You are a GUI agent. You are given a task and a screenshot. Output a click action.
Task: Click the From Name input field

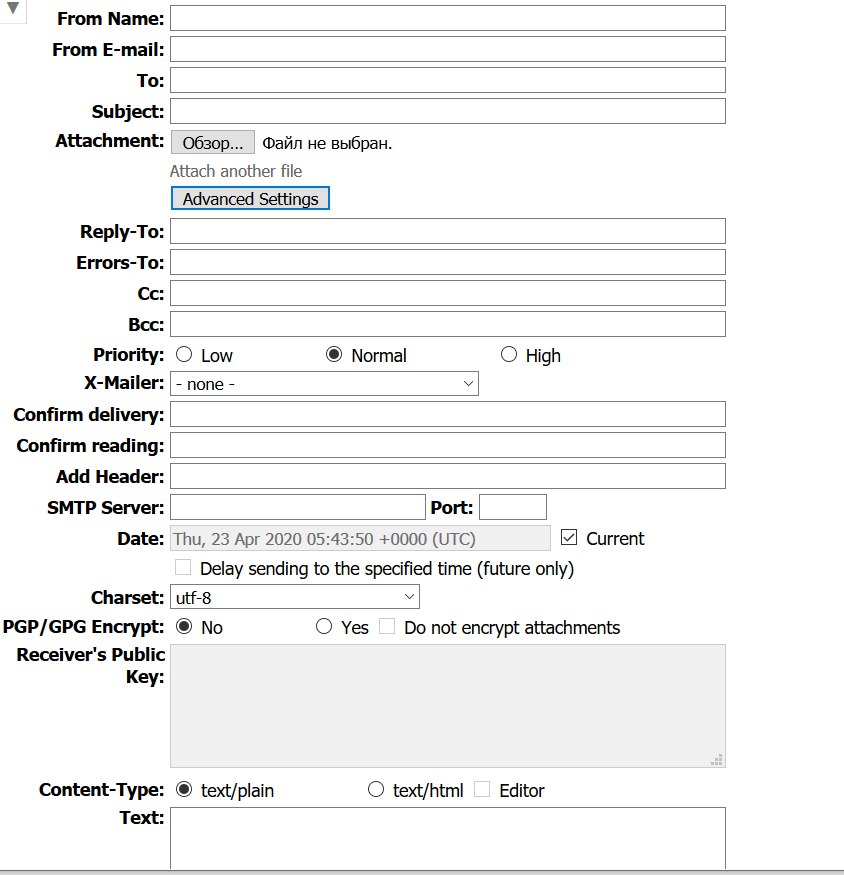(447, 18)
